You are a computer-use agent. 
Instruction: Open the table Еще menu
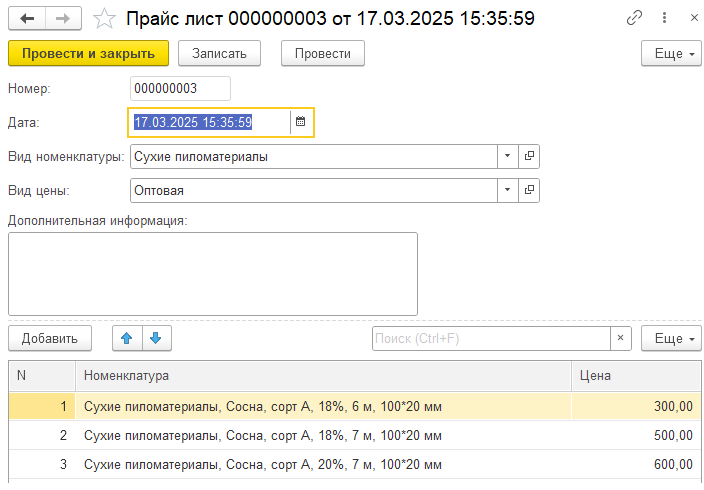[x=671, y=338]
